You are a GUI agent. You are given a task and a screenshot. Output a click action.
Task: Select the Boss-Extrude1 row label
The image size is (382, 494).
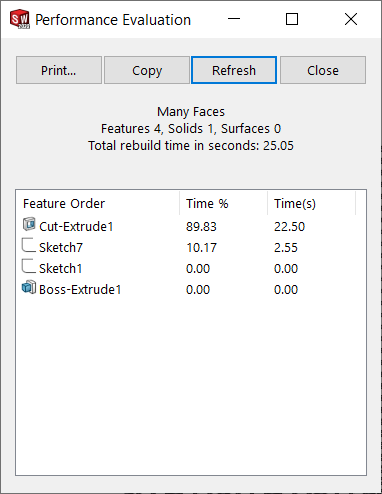(x=80, y=290)
